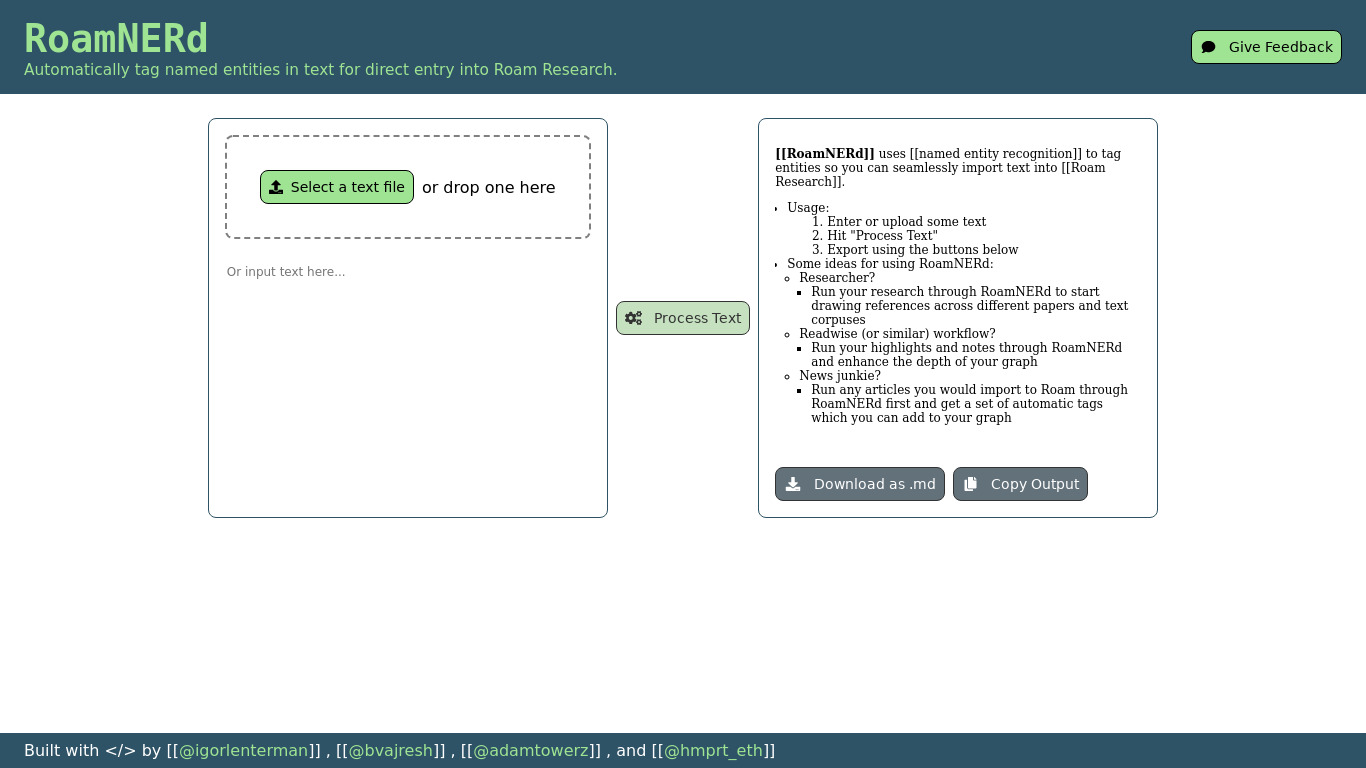Click the 'Run any articles you would import' paragraph

[970, 404]
